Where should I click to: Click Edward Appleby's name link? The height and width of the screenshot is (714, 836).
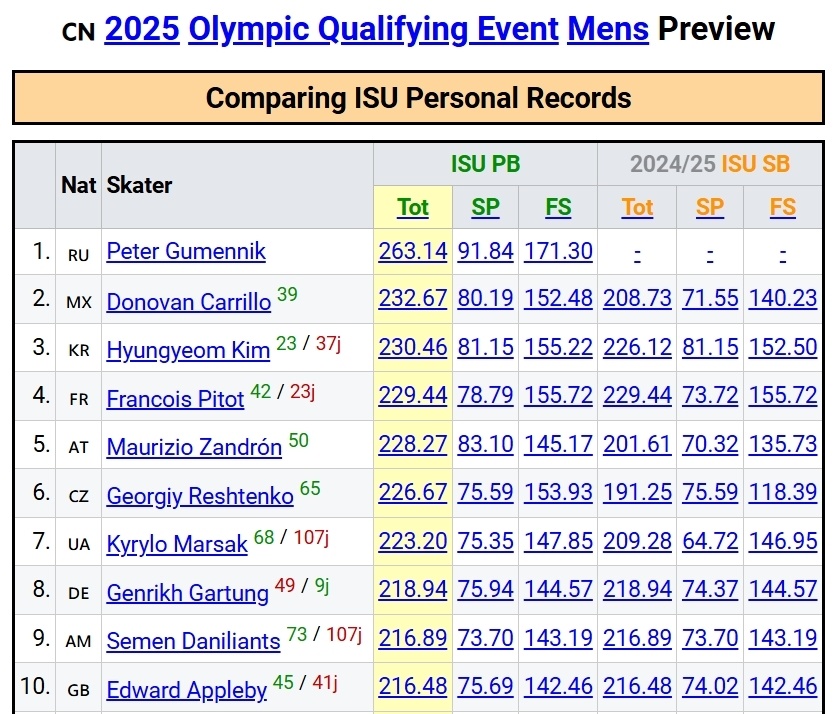187,690
